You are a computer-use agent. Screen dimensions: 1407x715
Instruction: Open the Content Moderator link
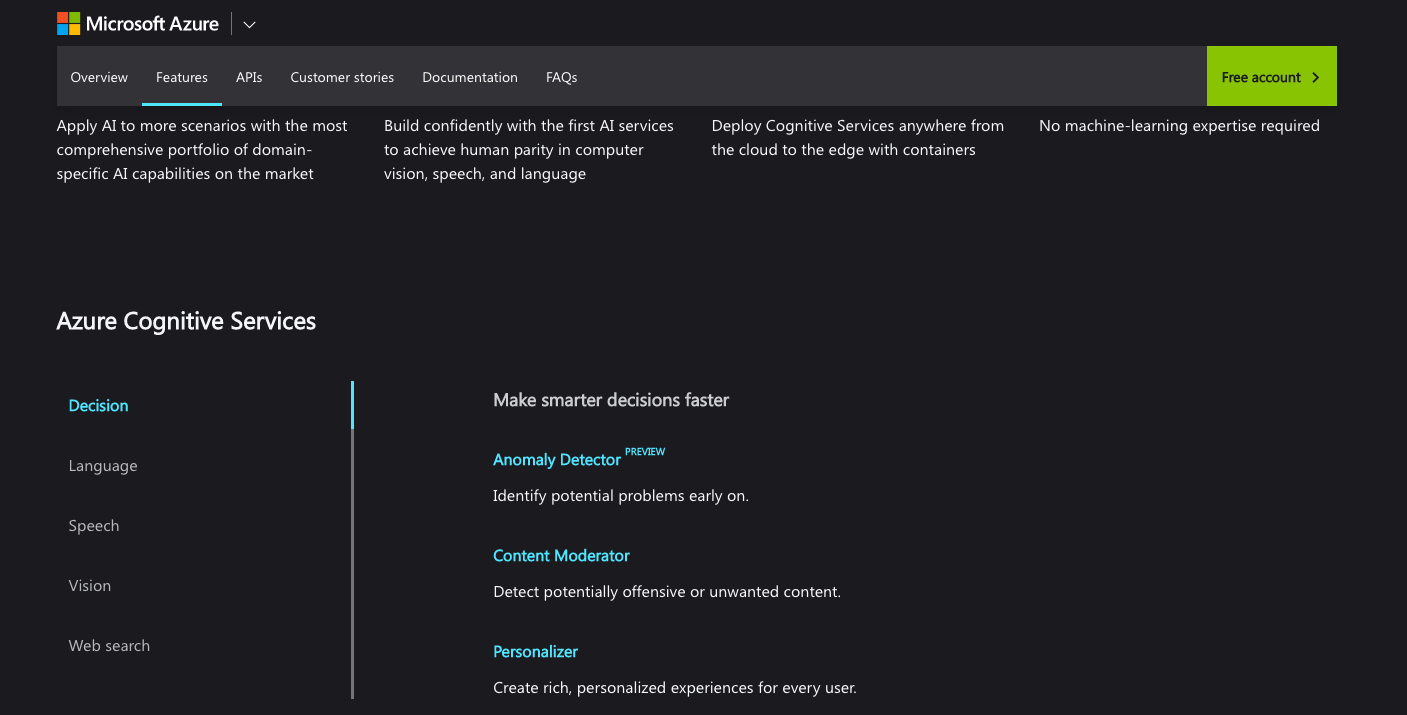pos(561,556)
